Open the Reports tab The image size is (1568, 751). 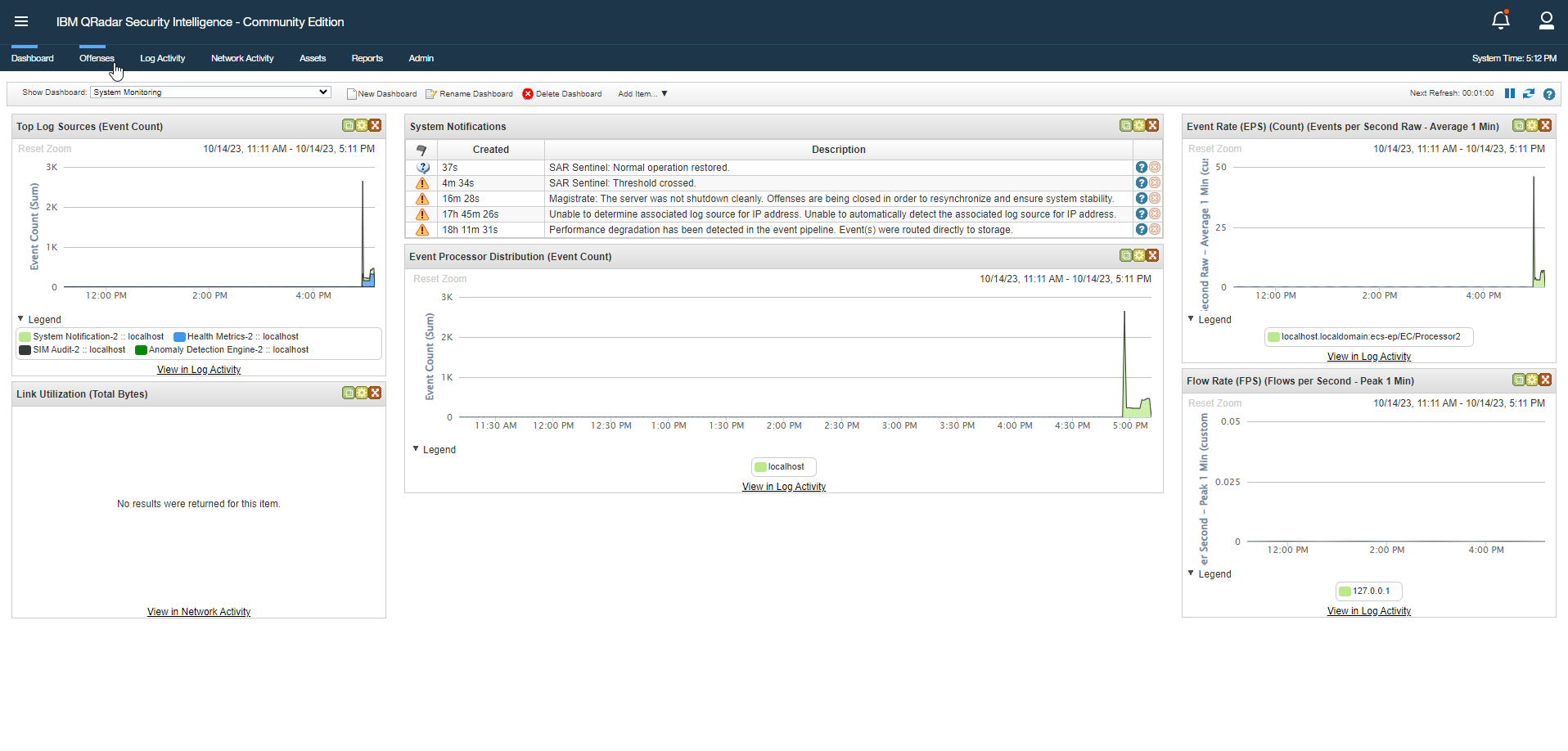[367, 58]
